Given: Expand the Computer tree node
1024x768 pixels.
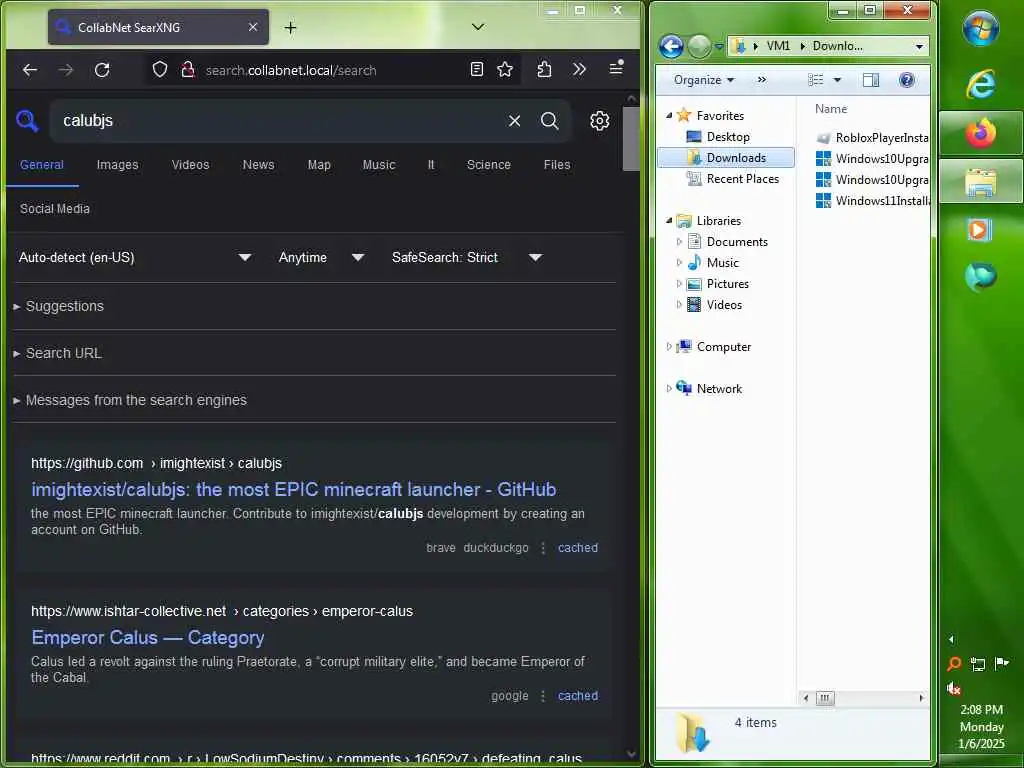Looking at the screenshot, I should (669, 347).
